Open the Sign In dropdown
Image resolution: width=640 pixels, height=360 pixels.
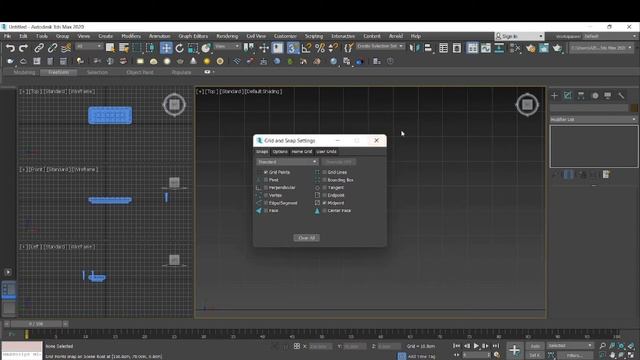click(x=519, y=36)
